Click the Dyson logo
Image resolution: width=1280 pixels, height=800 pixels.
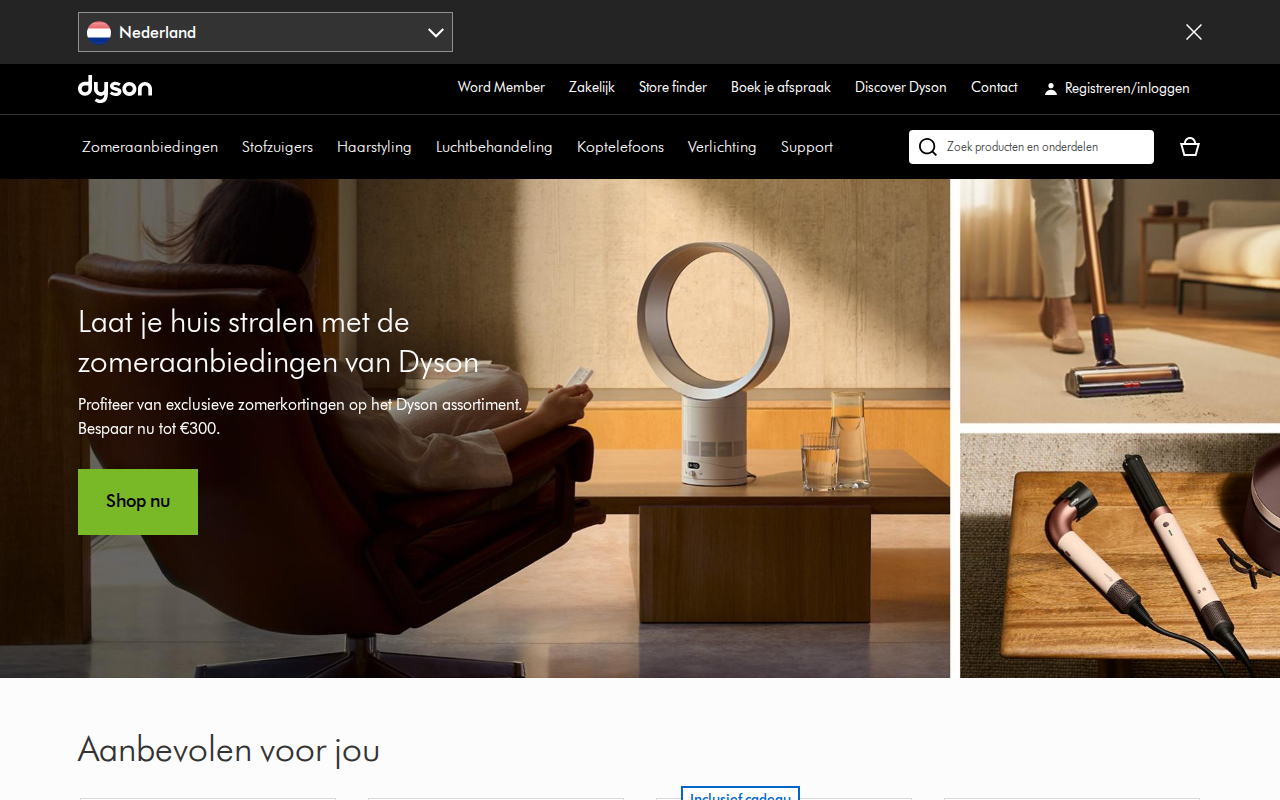(115, 89)
